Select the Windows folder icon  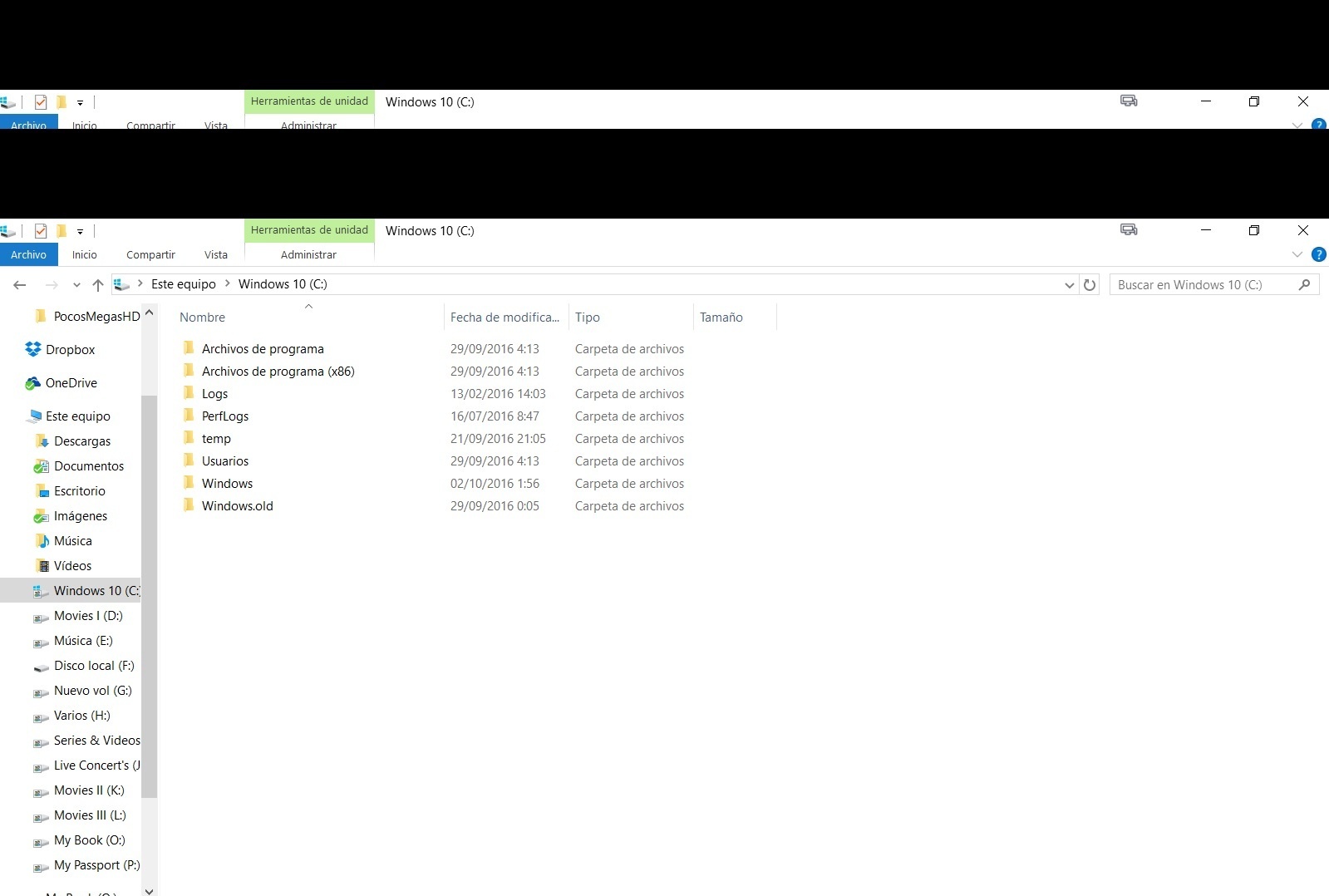189,483
